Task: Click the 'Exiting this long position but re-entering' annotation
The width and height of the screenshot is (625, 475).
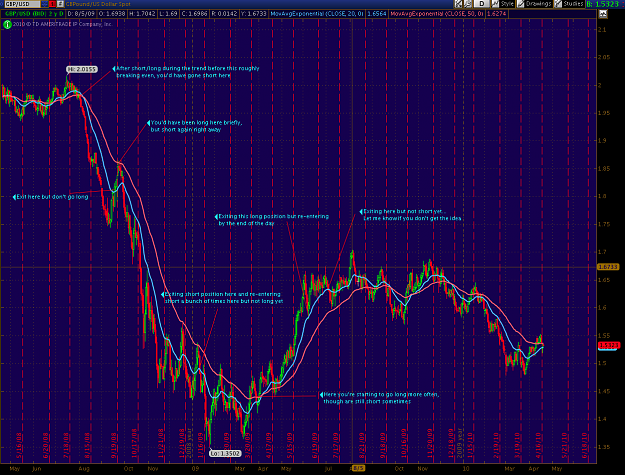Action: click(x=272, y=220)
